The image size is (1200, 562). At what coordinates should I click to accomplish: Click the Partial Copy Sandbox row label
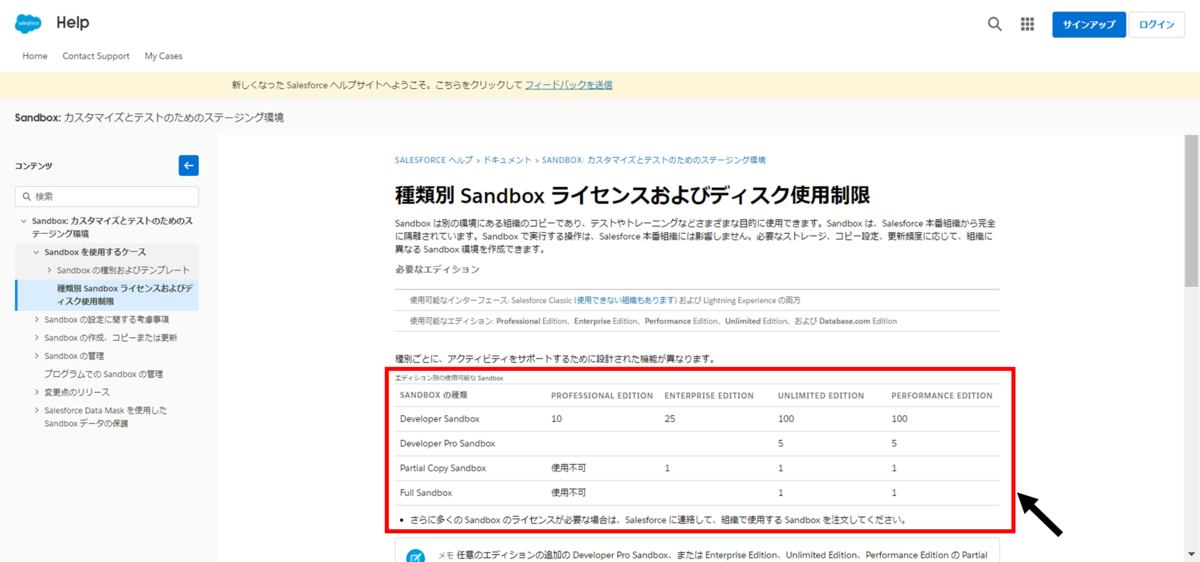(442, 468)
